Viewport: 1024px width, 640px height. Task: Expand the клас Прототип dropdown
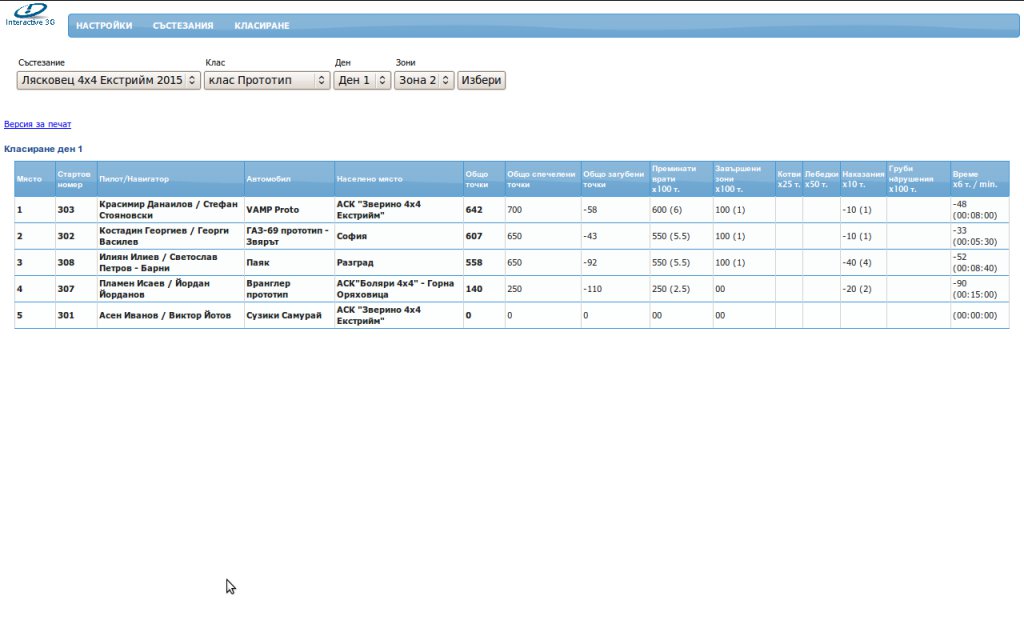click(266, 80)
